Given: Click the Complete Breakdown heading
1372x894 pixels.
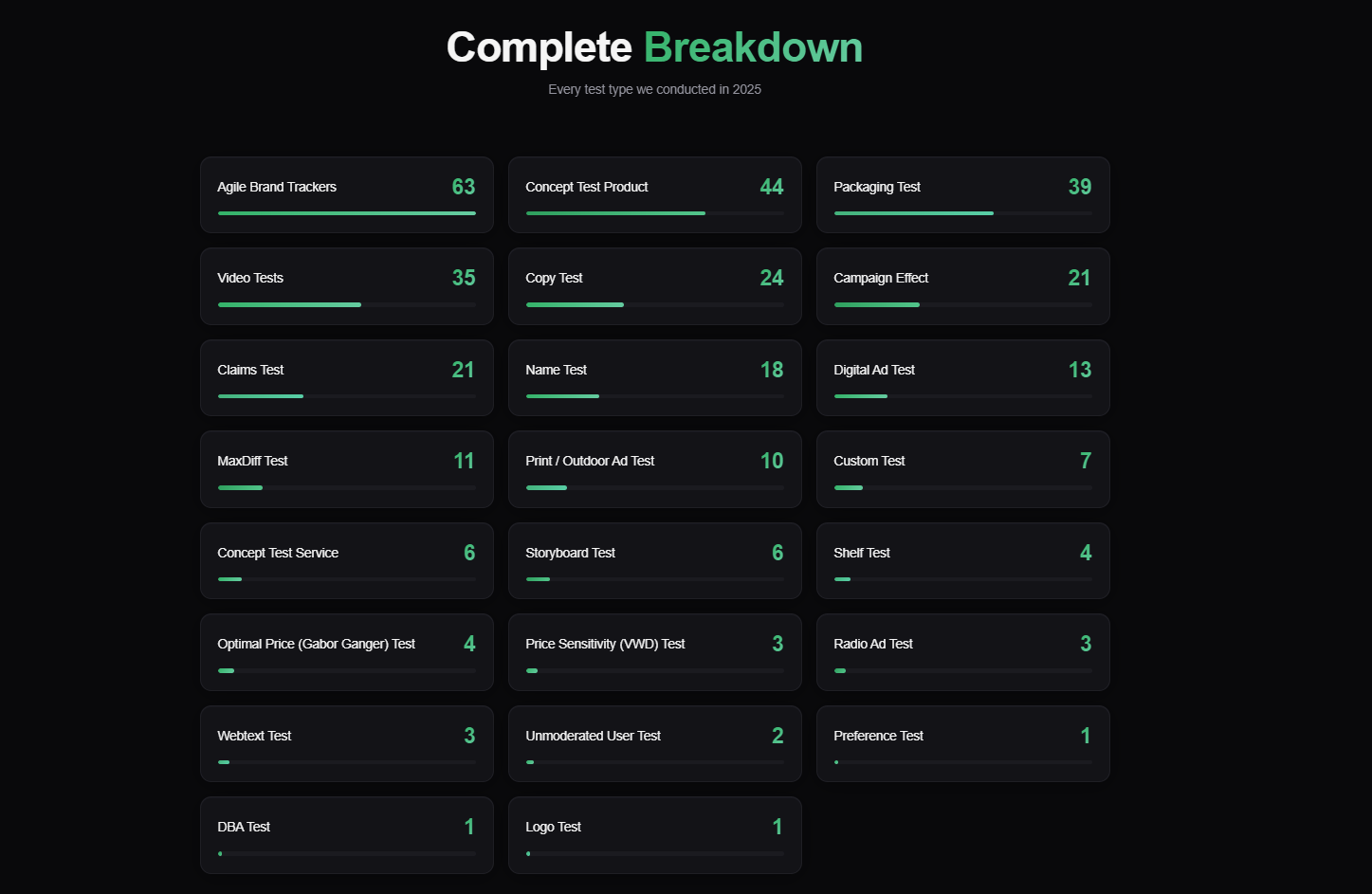Looking at the screenshot, I should pos(654,47).
